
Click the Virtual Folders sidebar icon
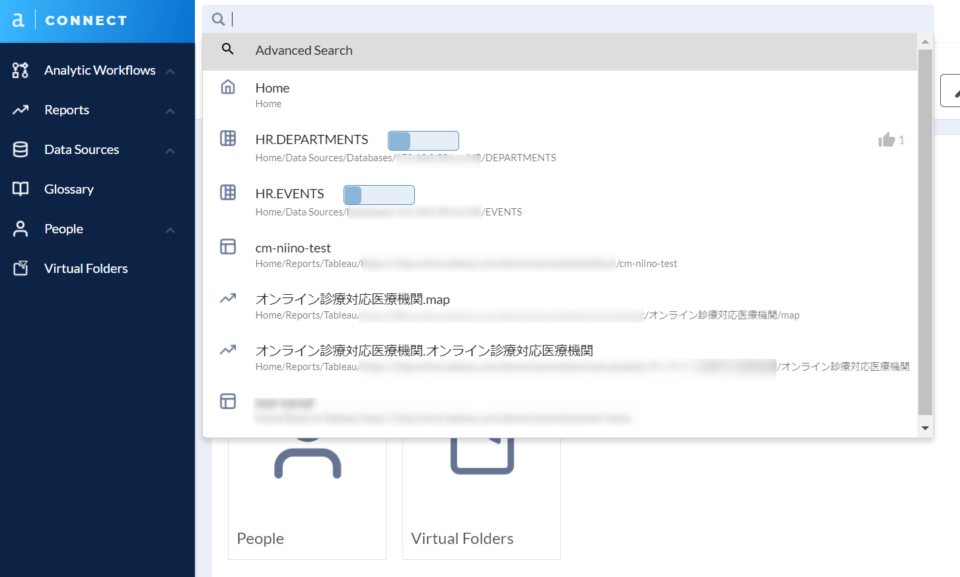(x=20, y=268)
